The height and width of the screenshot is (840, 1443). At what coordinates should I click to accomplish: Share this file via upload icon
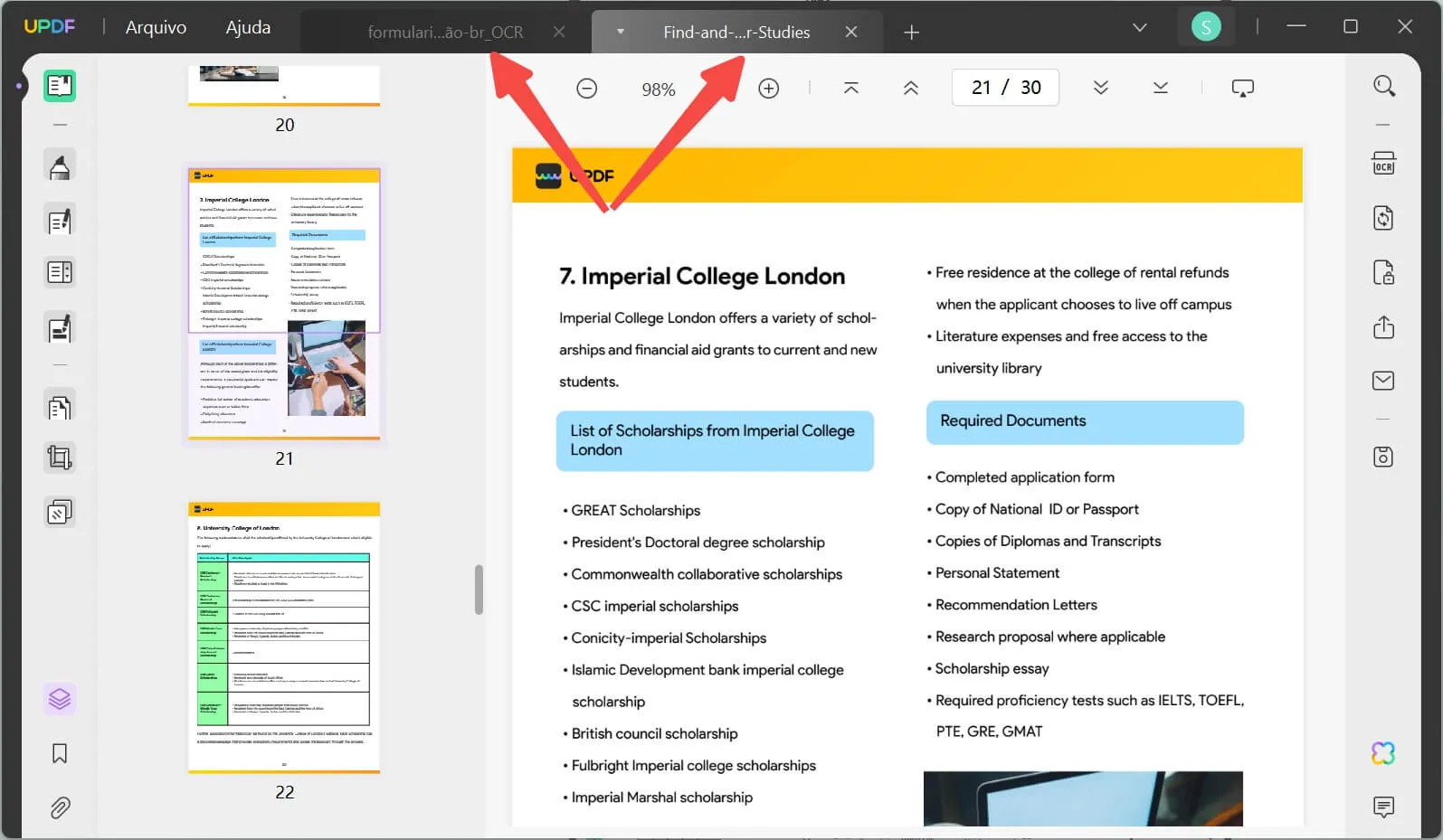point(1383,326)
